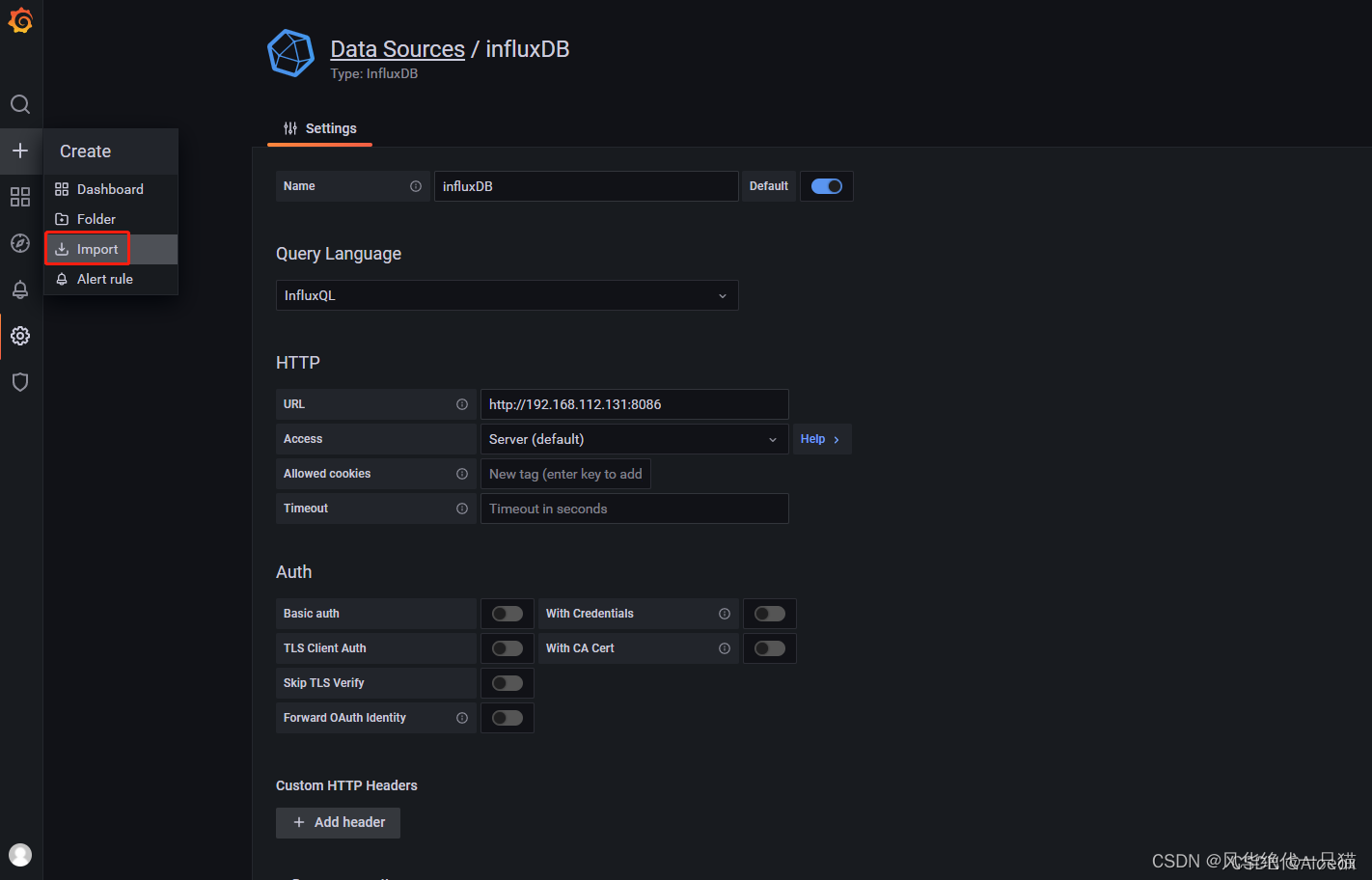The height and width of the screenshot is (880, 1372).
Task: Click the Create menu header
Action: [x=111, y=151]
